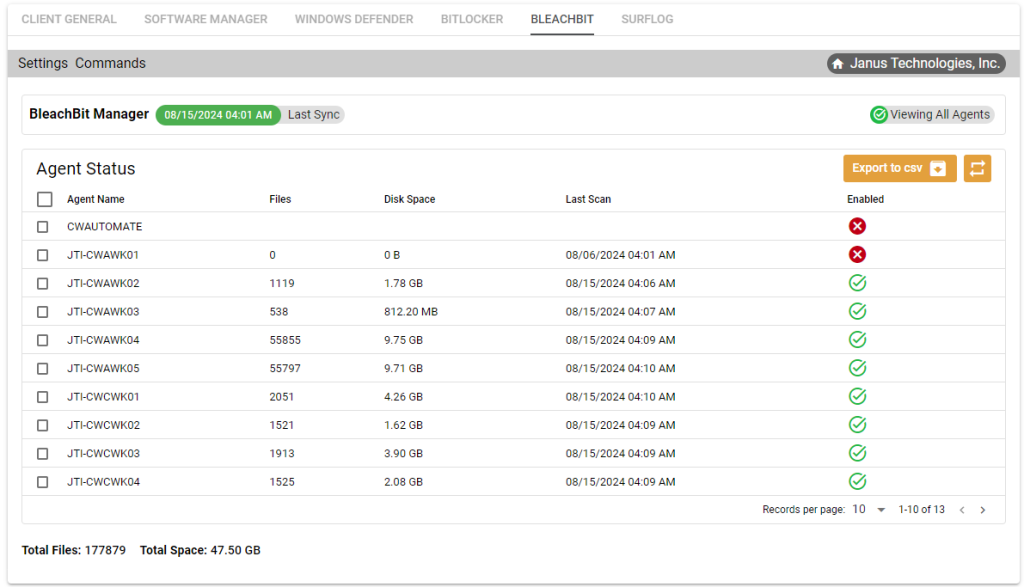Open the Commands section

(x=110, y=63)
